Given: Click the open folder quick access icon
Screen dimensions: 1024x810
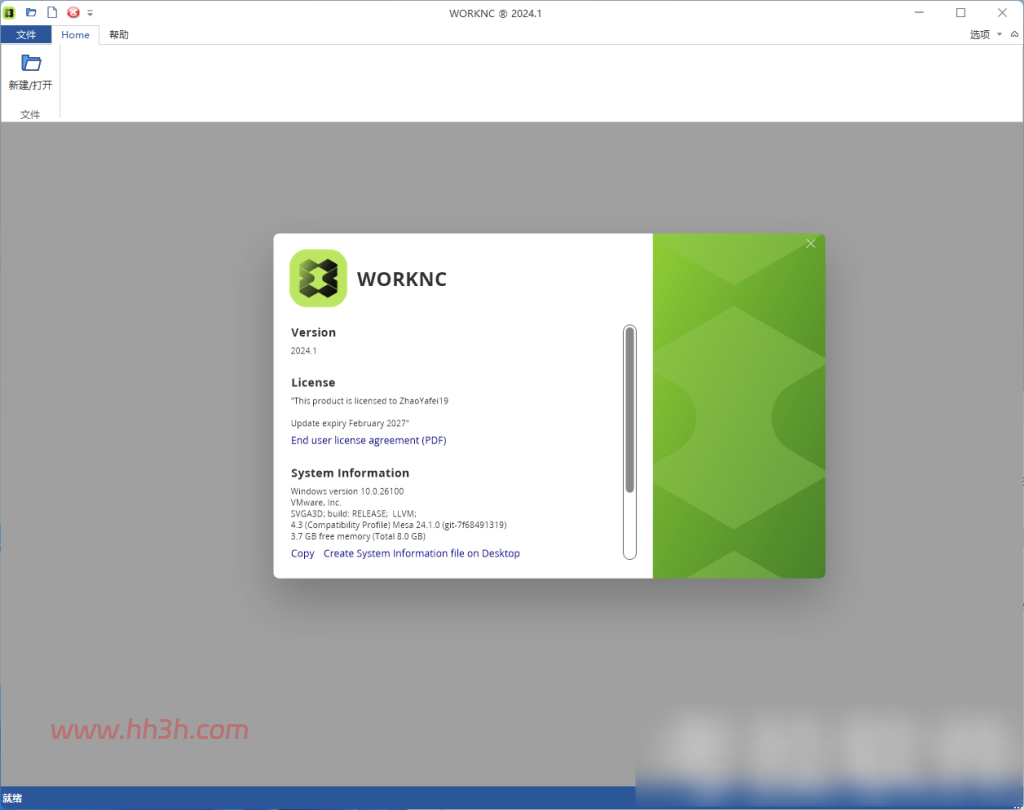Looking at the screenshot, I should pos(31,12).
